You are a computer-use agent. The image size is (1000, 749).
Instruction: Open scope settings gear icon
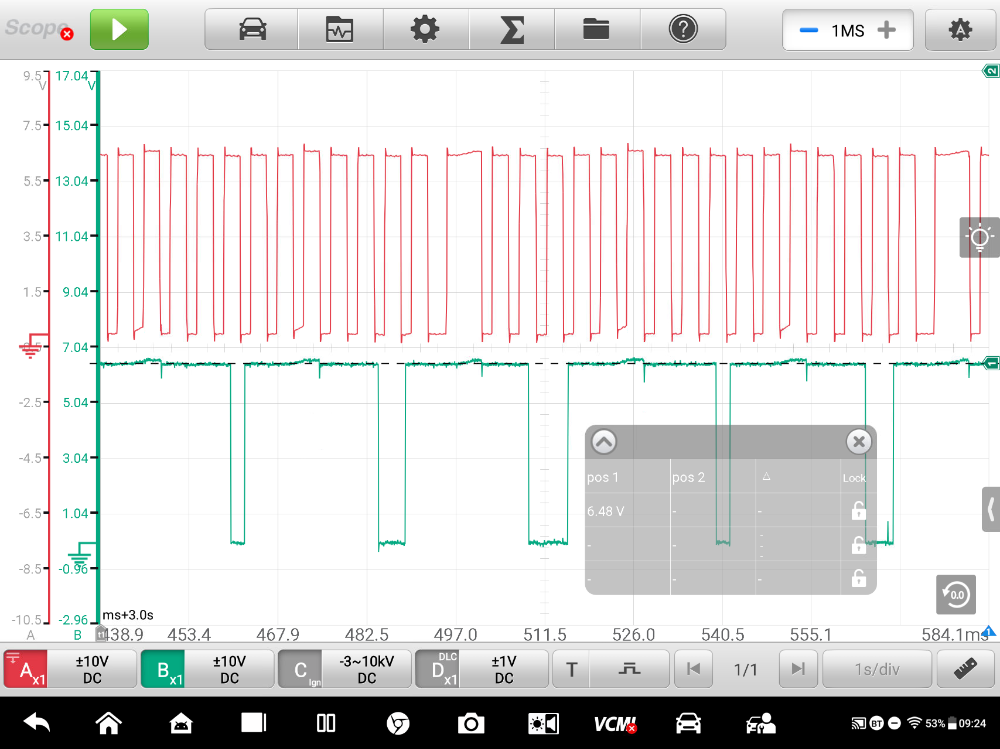pyautogui.click(x=425, y=30)
